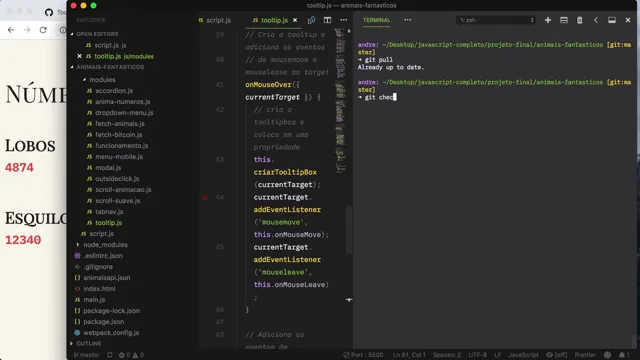The image size is (640, 360).
Task: Go back in the browser window
Action: (x=11, y=30)
